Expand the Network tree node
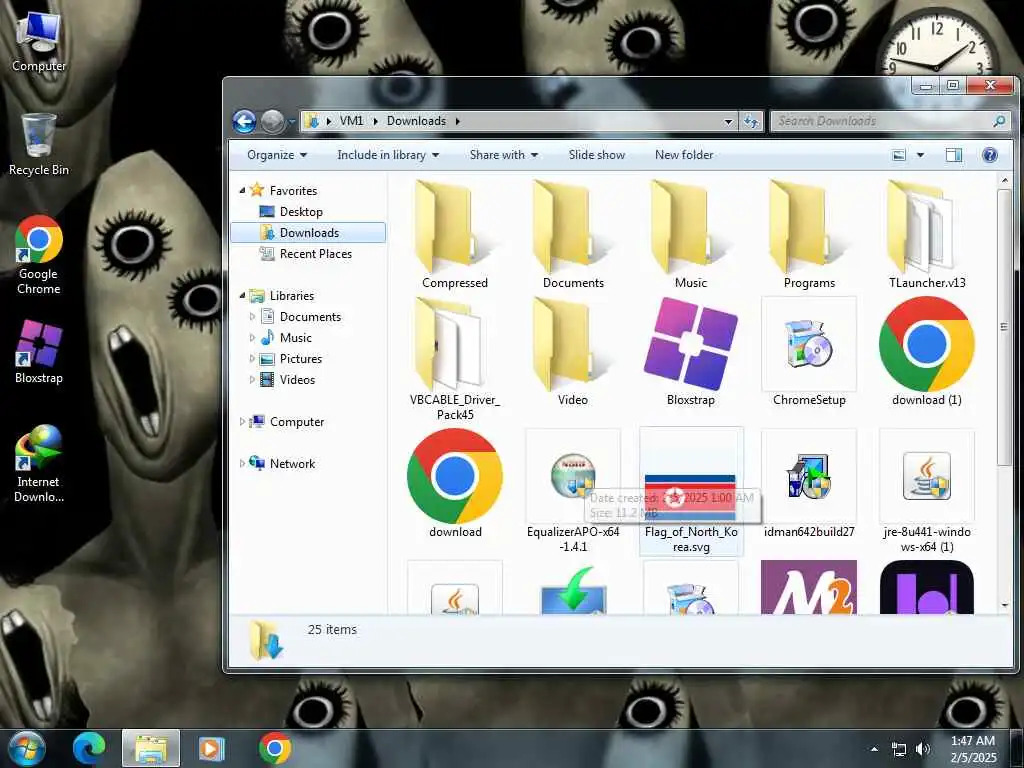 (x=242, y=464)
